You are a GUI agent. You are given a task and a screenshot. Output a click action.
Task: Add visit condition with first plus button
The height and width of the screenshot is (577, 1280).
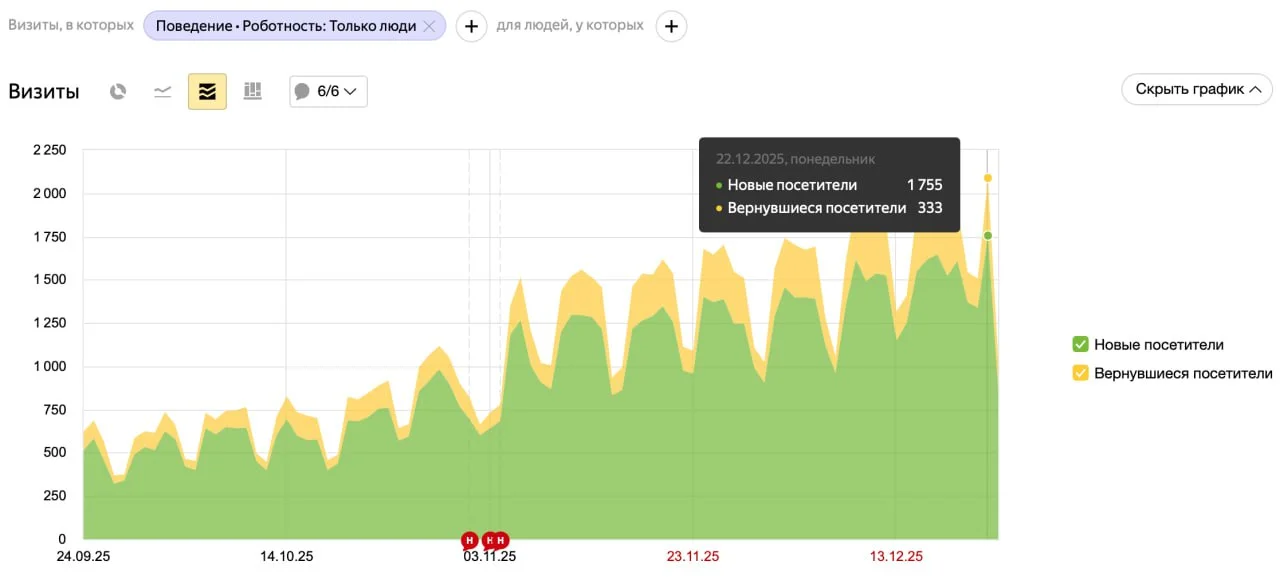(472, 26)
